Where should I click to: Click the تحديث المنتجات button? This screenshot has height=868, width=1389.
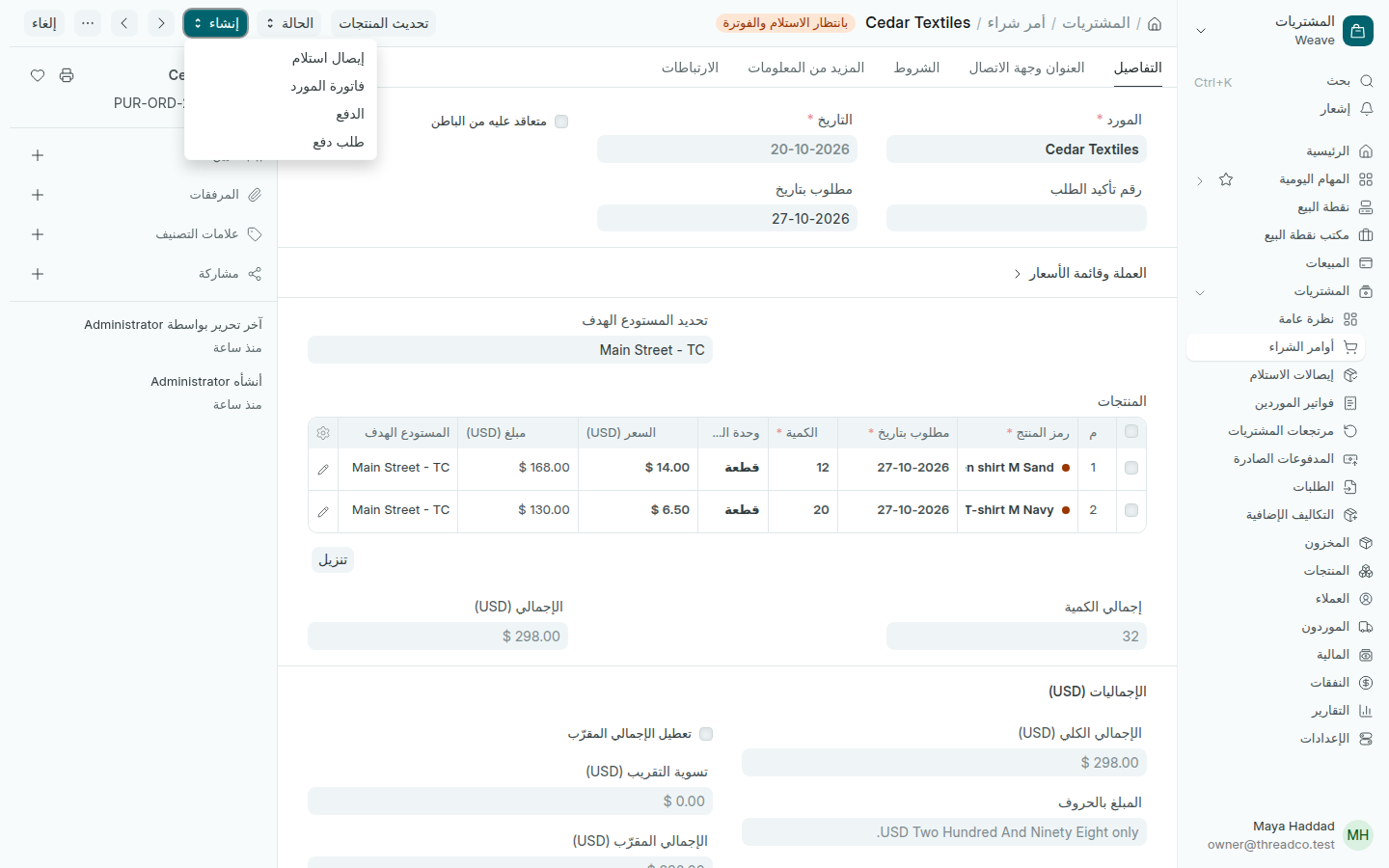click(x=383, y=23)
